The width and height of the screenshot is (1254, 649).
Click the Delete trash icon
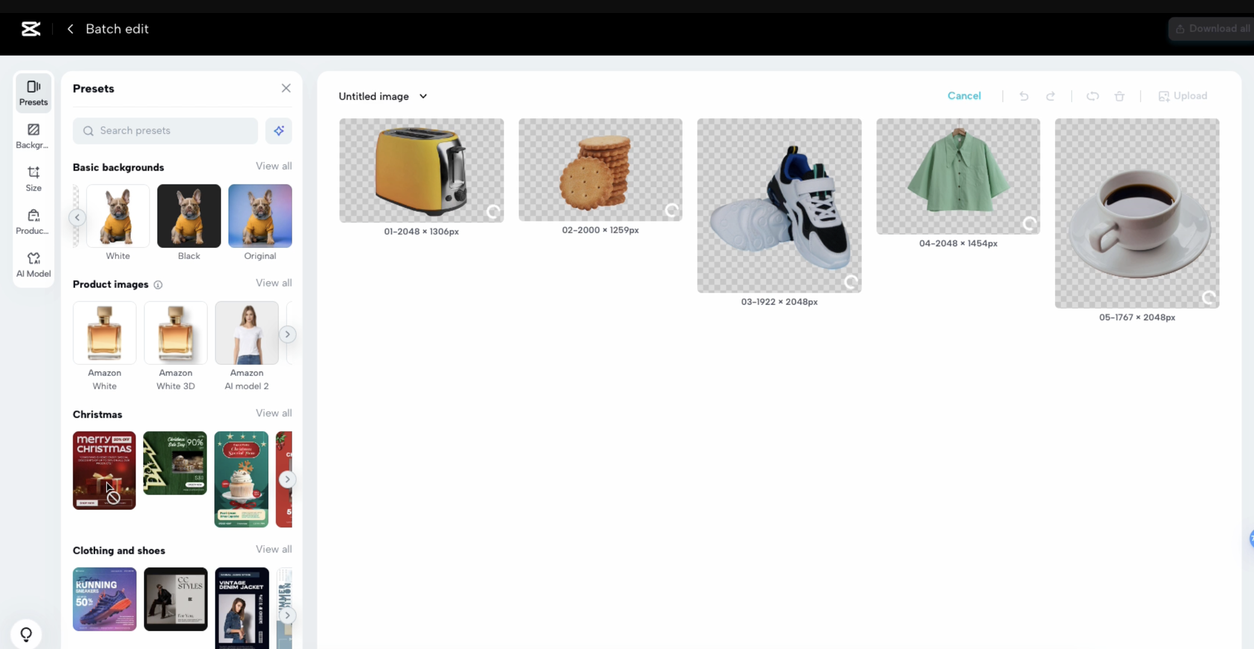1119,96
